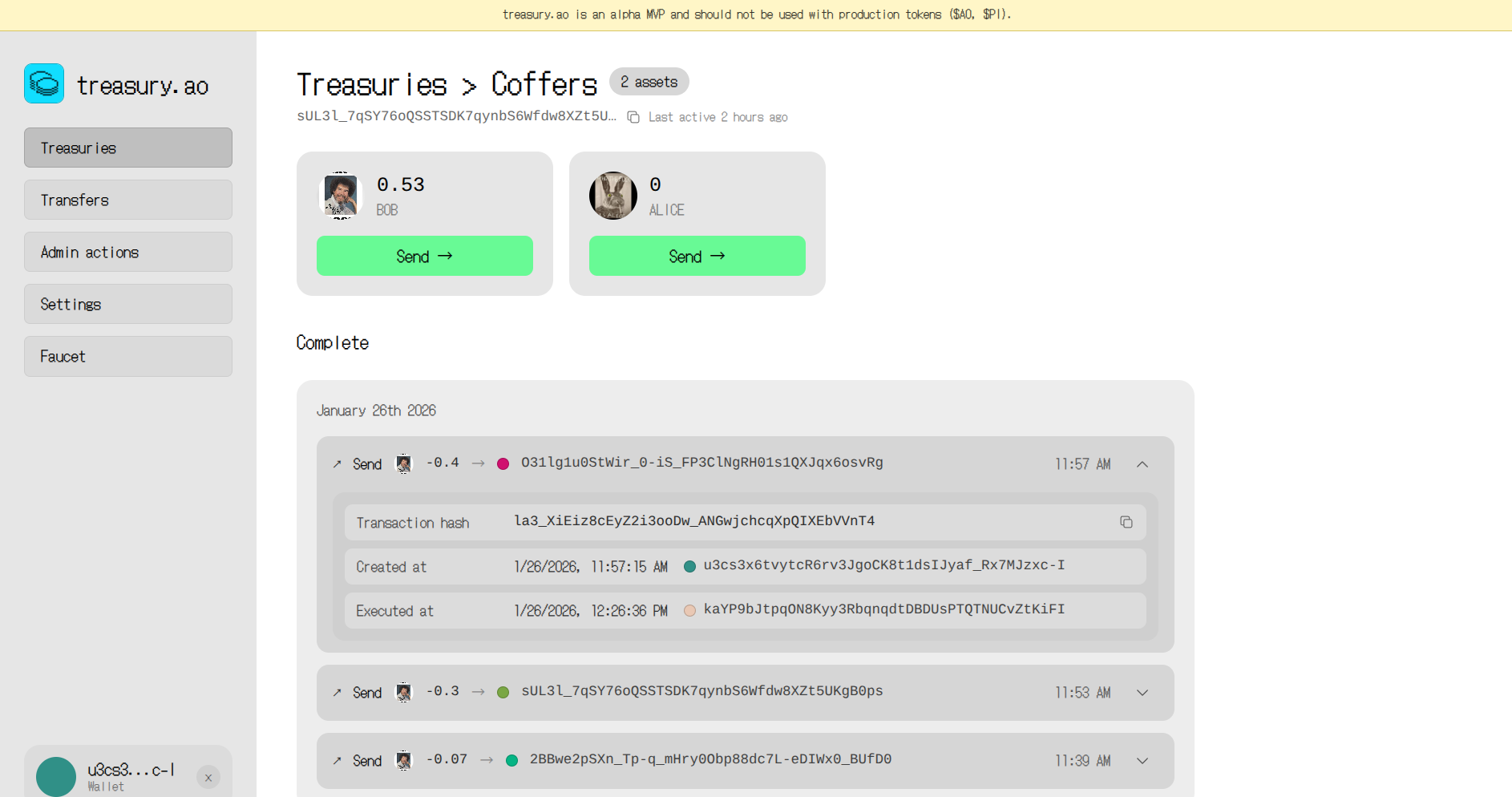This screenshot has width=1512, height=797.
Task: Click the wallet avatar circle in sidebar
Action: (56, 776)
